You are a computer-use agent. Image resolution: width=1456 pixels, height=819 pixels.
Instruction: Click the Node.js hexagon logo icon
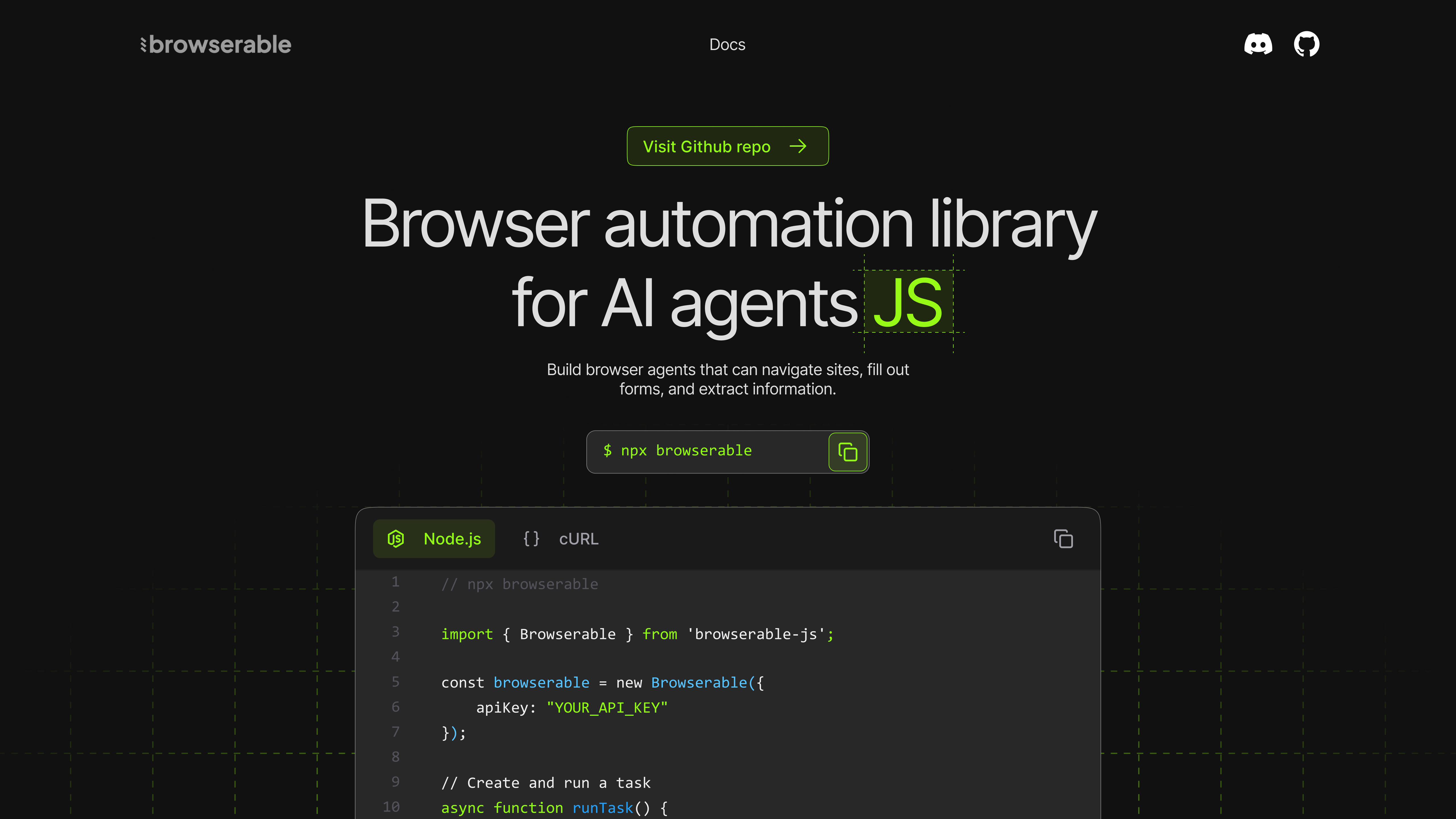pos(396,538)
